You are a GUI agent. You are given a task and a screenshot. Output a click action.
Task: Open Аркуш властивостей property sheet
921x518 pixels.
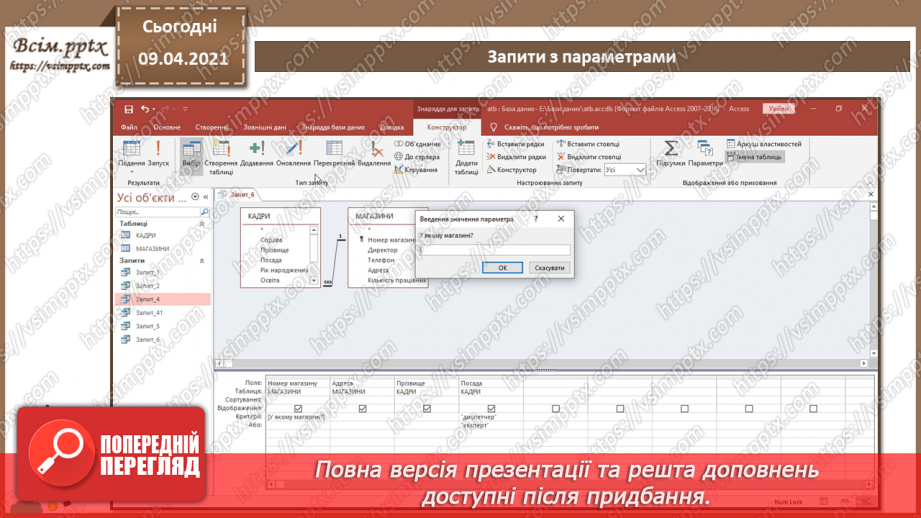tap(764, 144)
